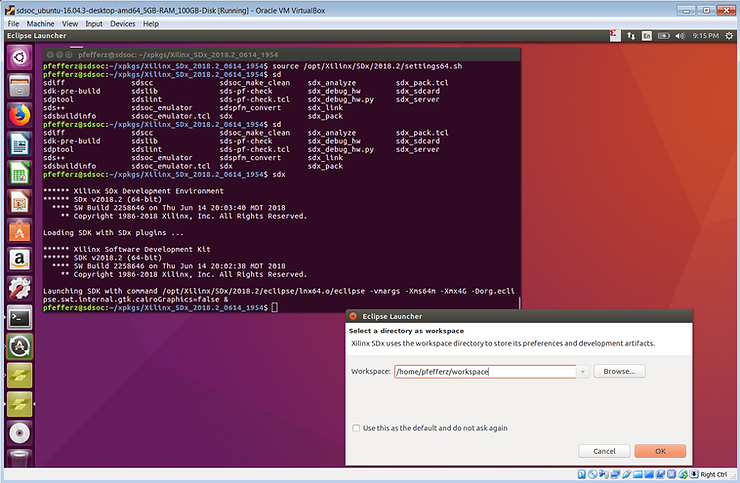Open the sound volume indicator

point(682,36)
